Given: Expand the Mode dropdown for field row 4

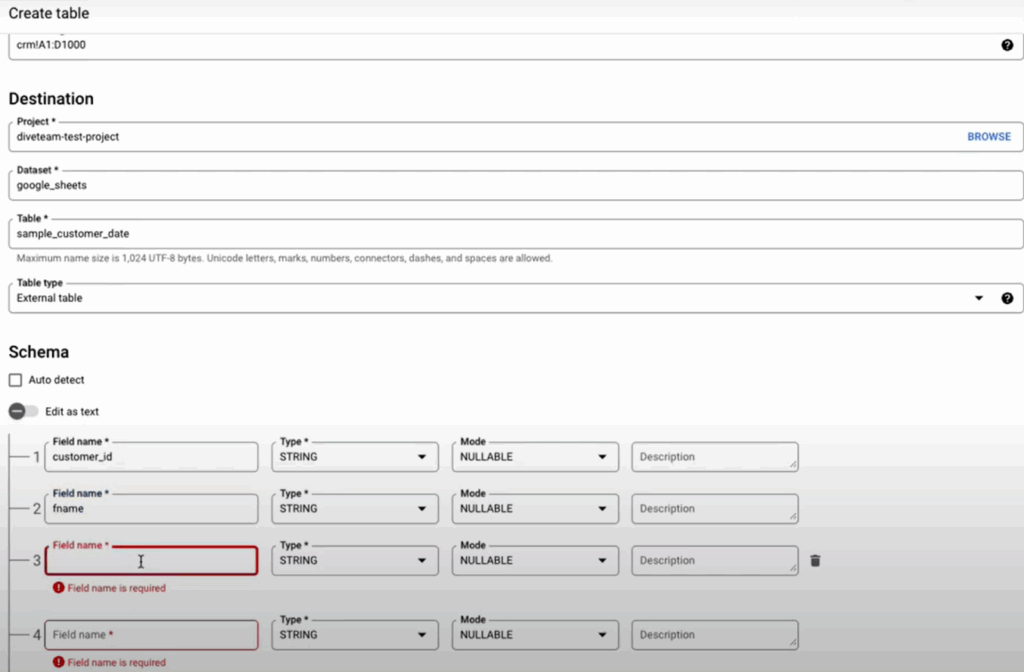Looking at the screenshot, I should 534,635.
